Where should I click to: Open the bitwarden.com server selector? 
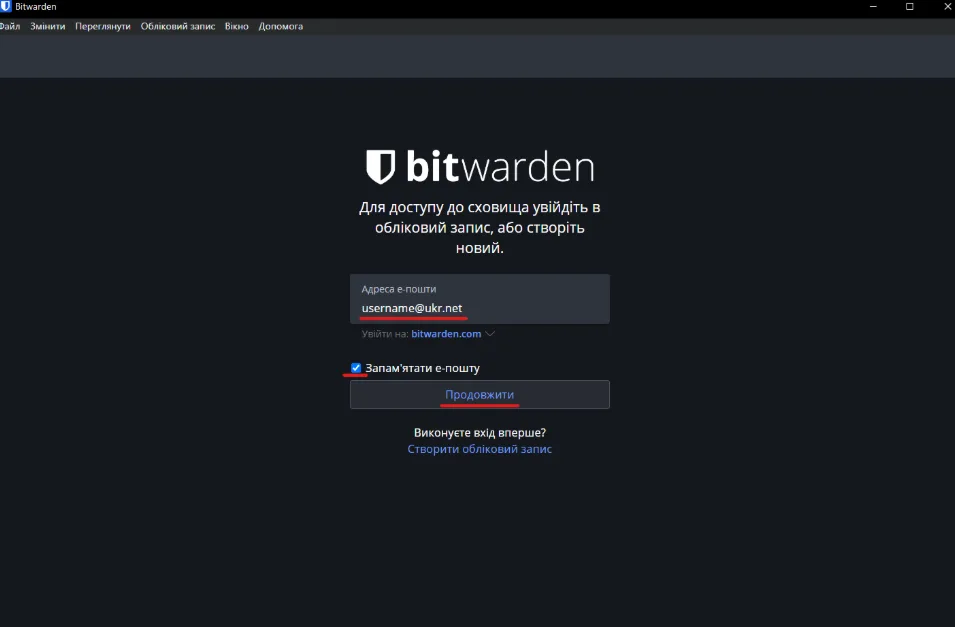[446, 334]
